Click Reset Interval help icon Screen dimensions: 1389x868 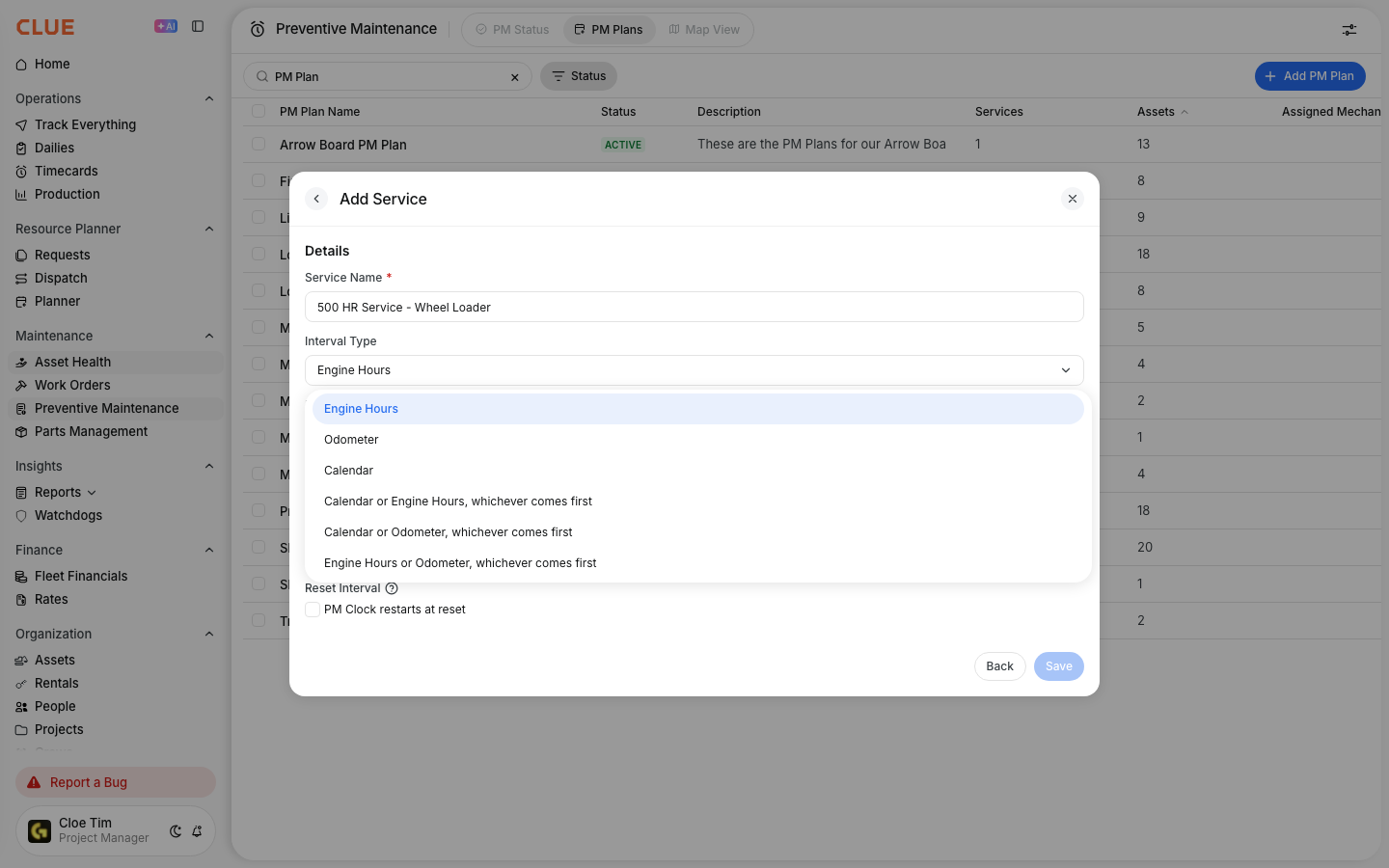[392, 588]
